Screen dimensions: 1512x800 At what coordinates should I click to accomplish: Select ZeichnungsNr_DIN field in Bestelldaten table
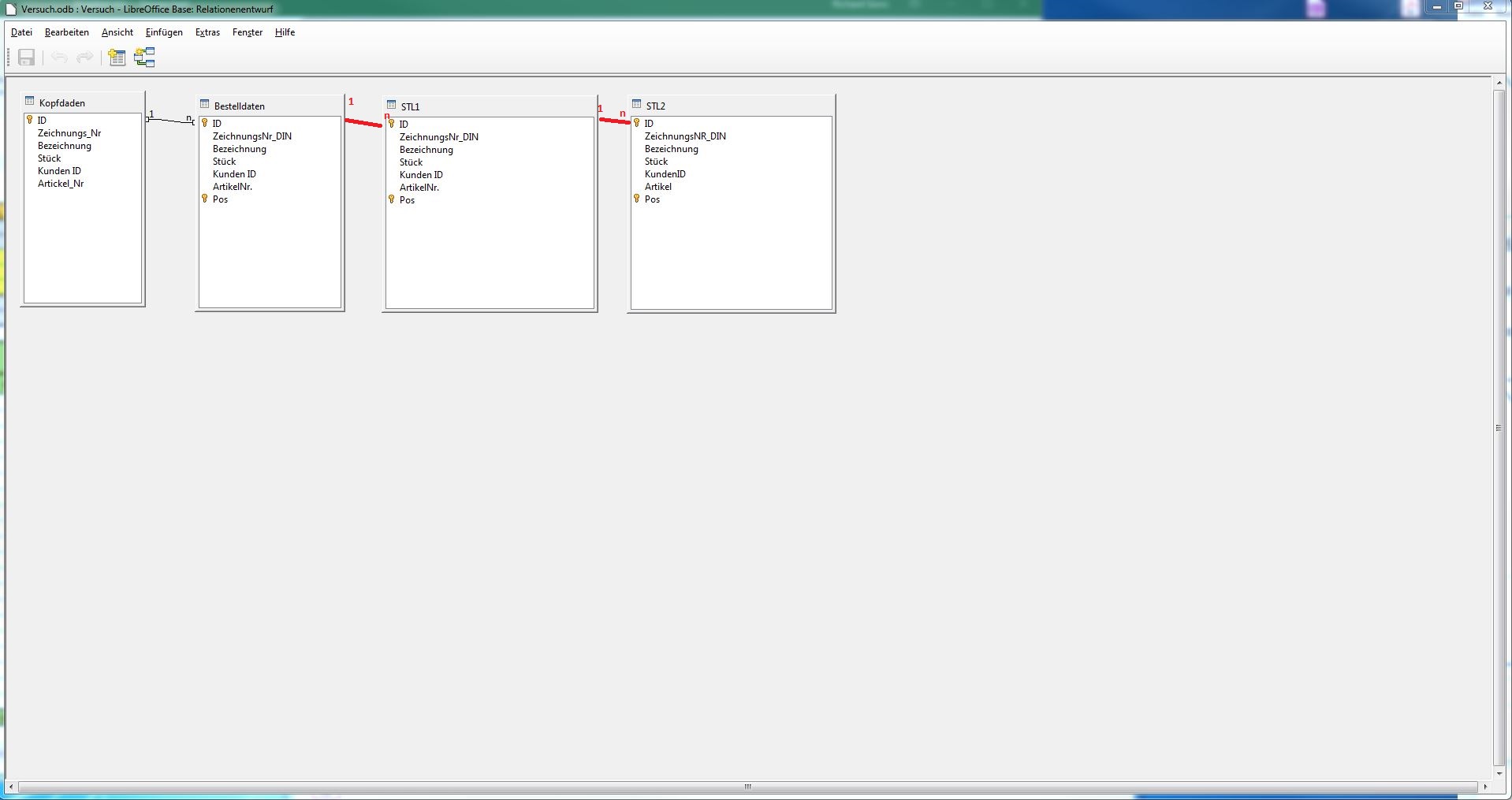[251, 136]
